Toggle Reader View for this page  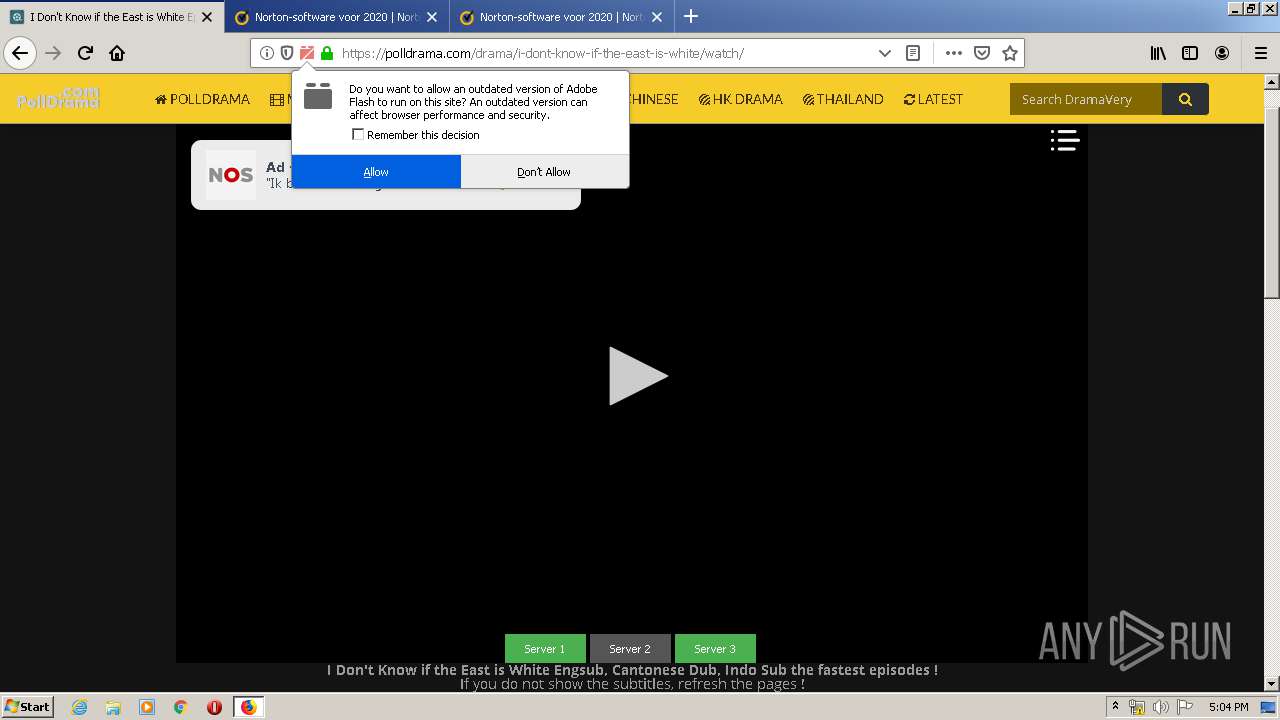click(913, 53)
